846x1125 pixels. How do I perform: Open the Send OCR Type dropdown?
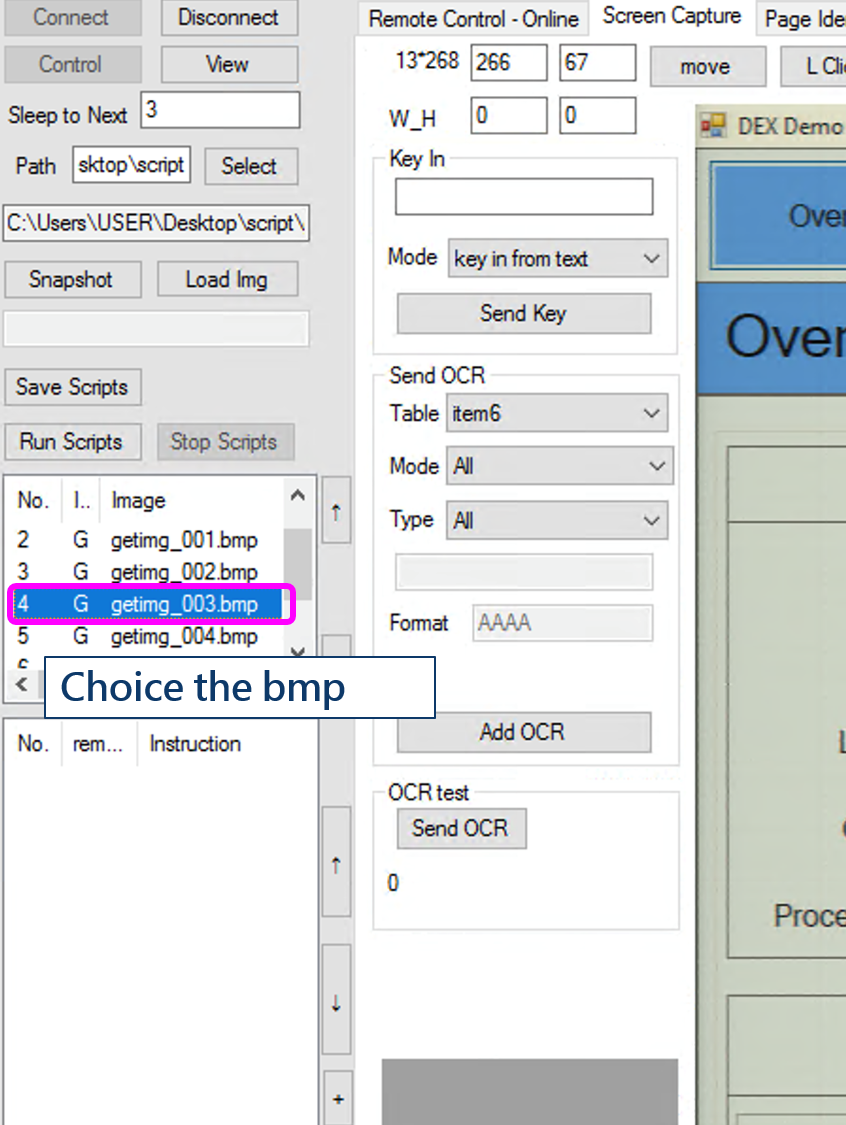(x=557, y=520)
